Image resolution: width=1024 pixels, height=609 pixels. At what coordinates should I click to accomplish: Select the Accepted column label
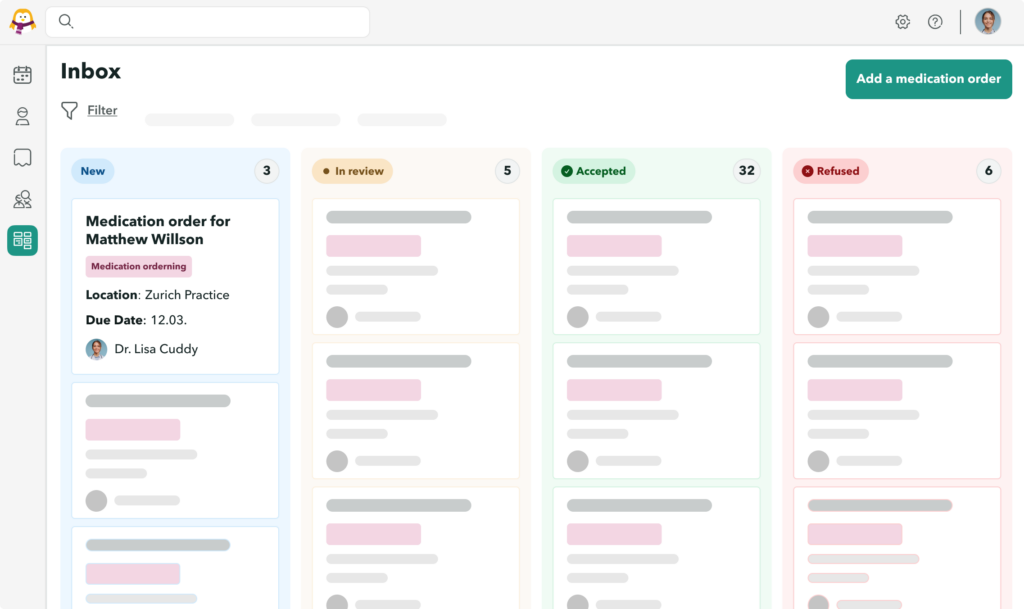[594, 171]
